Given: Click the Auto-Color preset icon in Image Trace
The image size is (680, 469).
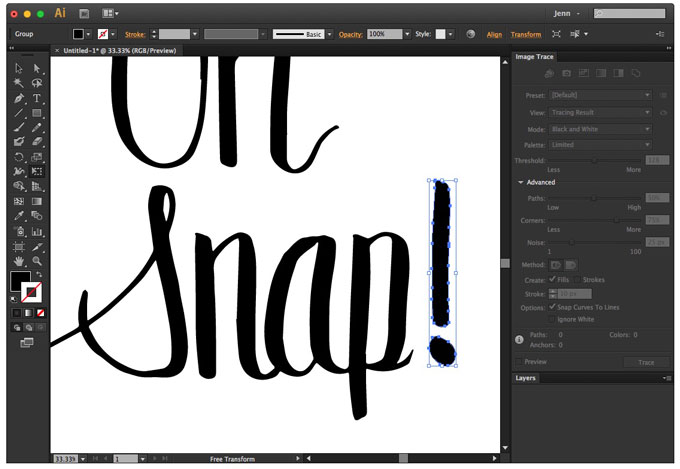Looking at the screenshot, I should click(x=549, y=73).
